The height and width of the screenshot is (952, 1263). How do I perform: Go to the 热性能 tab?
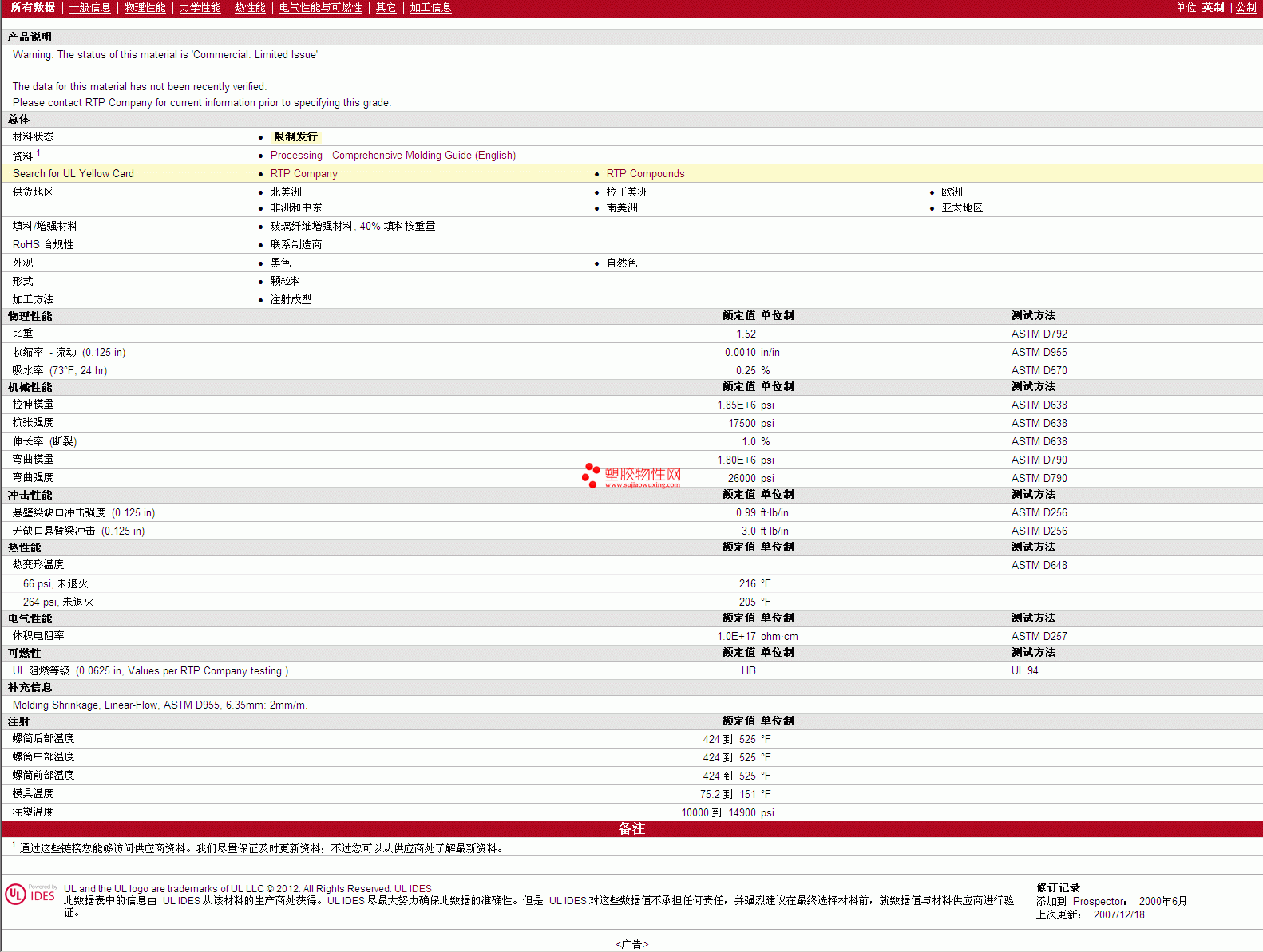tap(250, 7)
